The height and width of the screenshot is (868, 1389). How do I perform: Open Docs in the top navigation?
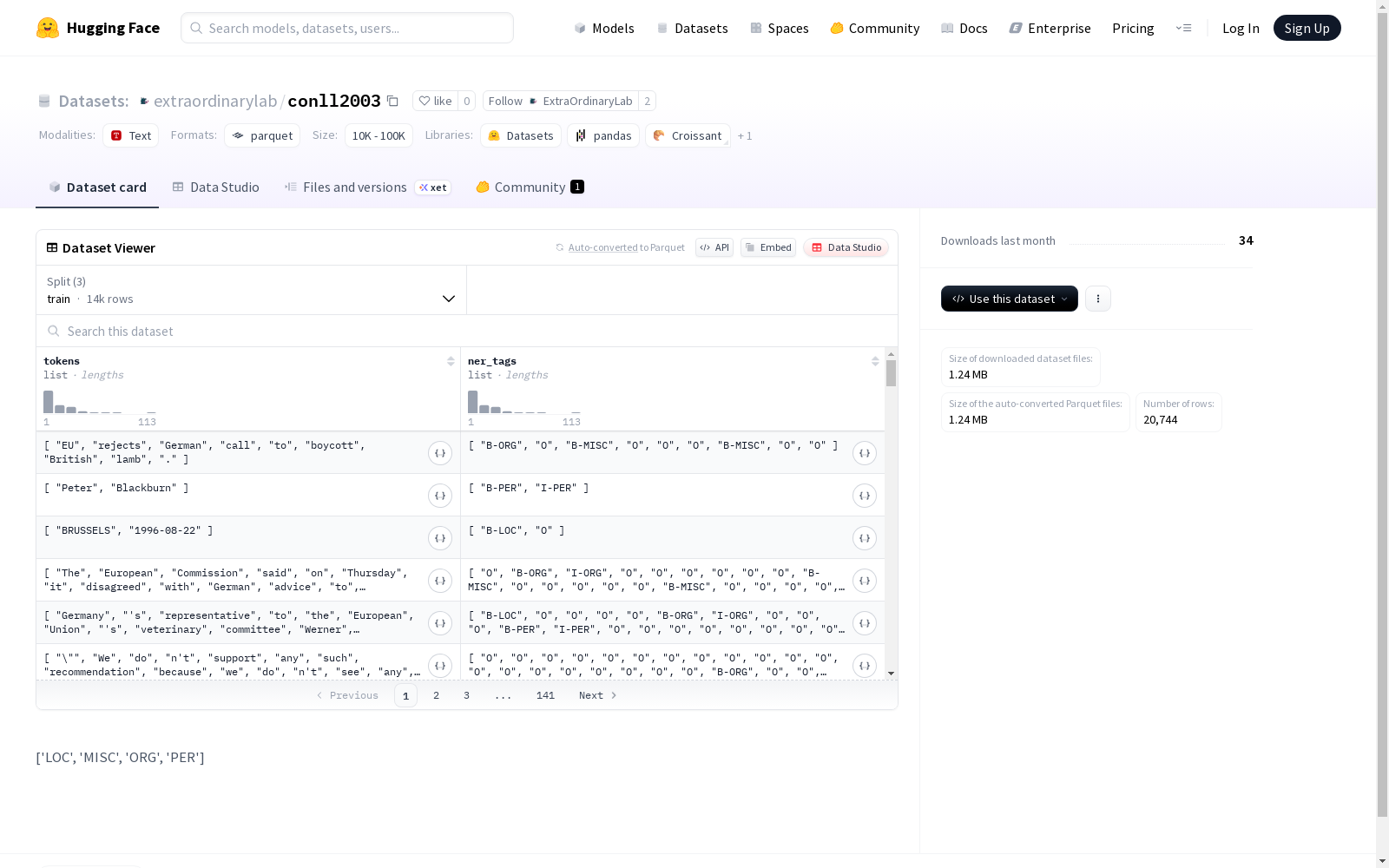point(964,28)
